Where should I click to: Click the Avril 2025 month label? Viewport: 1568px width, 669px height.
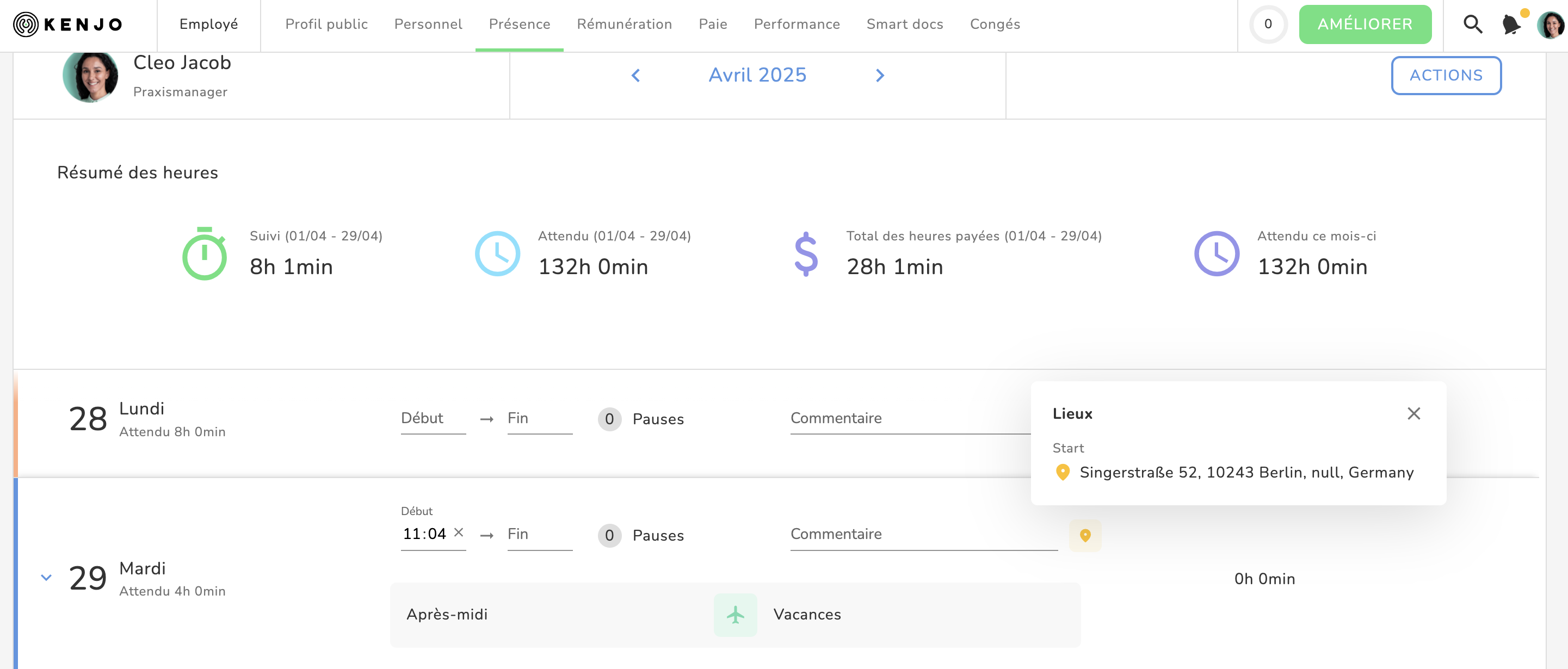[x=757, y=75]
